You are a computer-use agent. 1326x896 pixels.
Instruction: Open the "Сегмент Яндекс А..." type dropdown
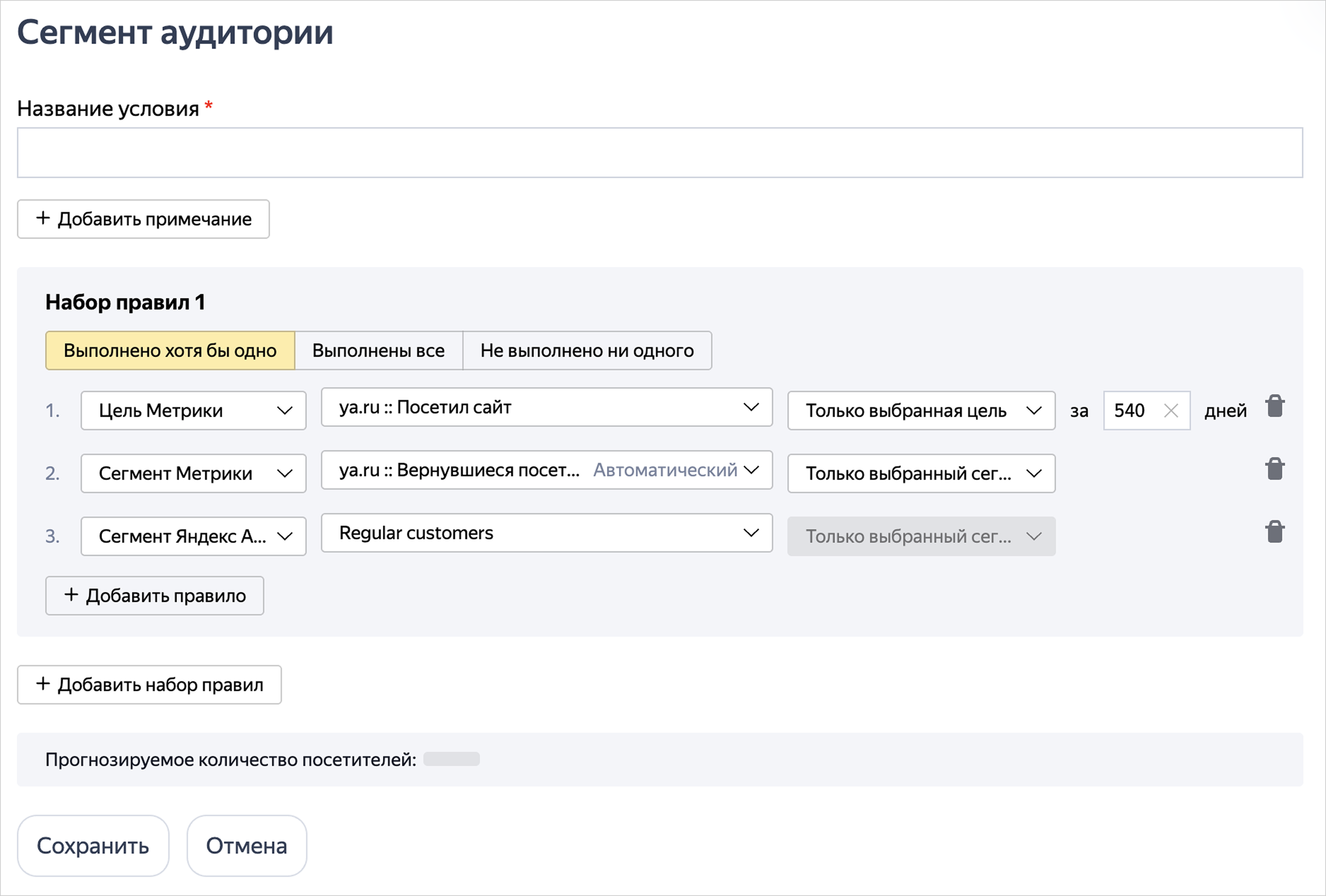pos(193,536)
